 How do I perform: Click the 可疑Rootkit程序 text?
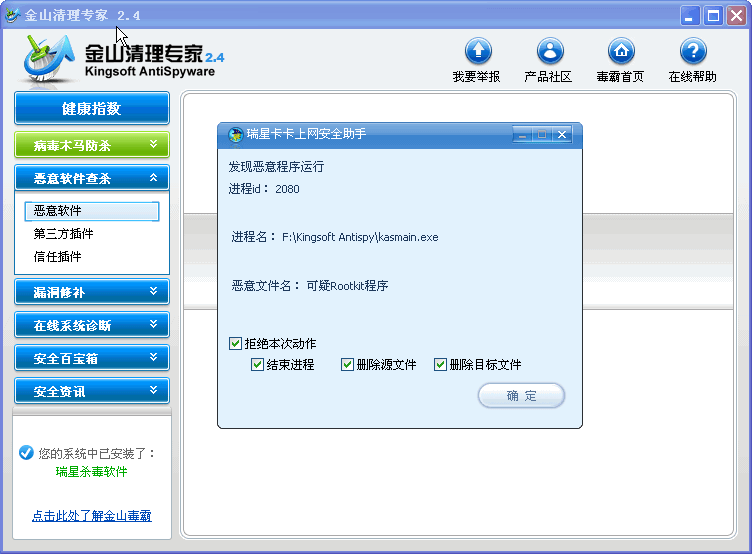pyautogui.click(x=347, y=286)
